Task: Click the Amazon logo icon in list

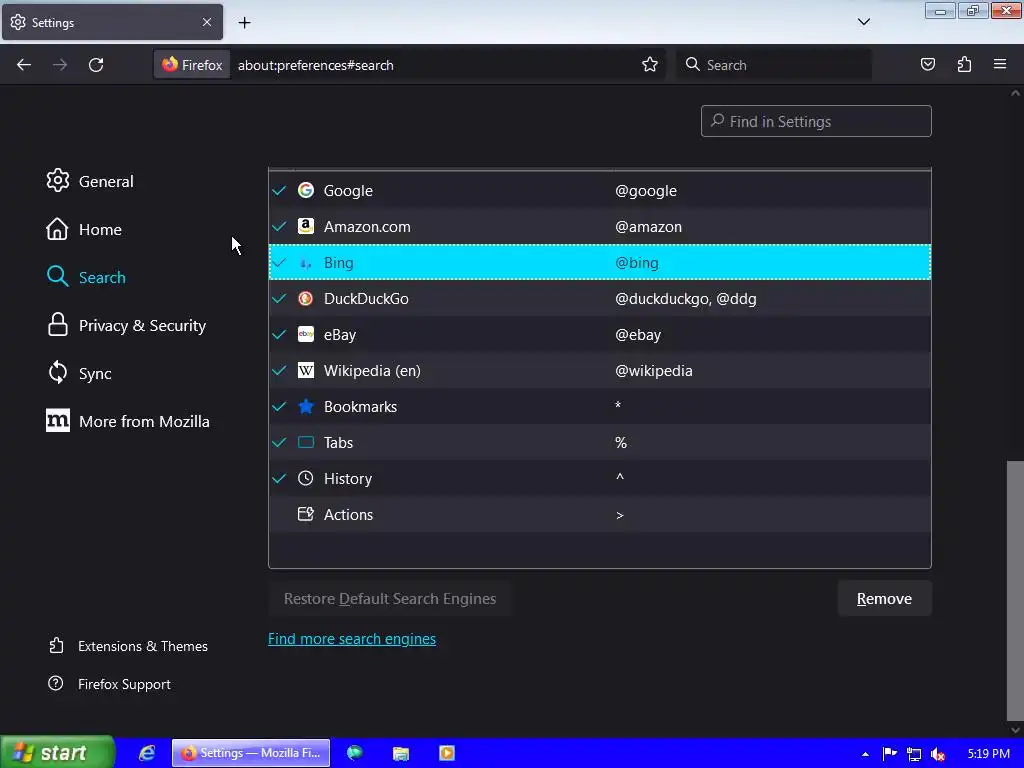Action: [x=306, y=226]
